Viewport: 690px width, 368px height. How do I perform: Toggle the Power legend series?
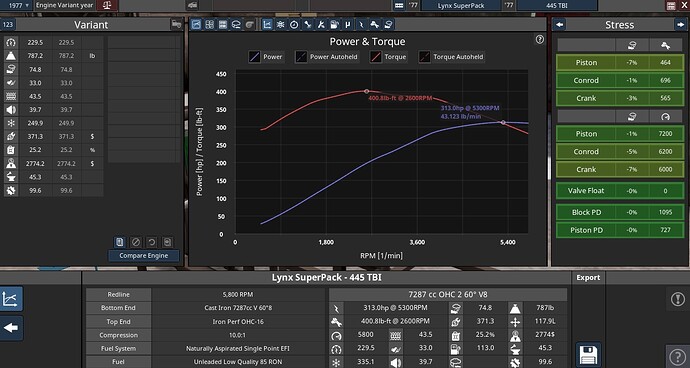click(x=266, y=57)
